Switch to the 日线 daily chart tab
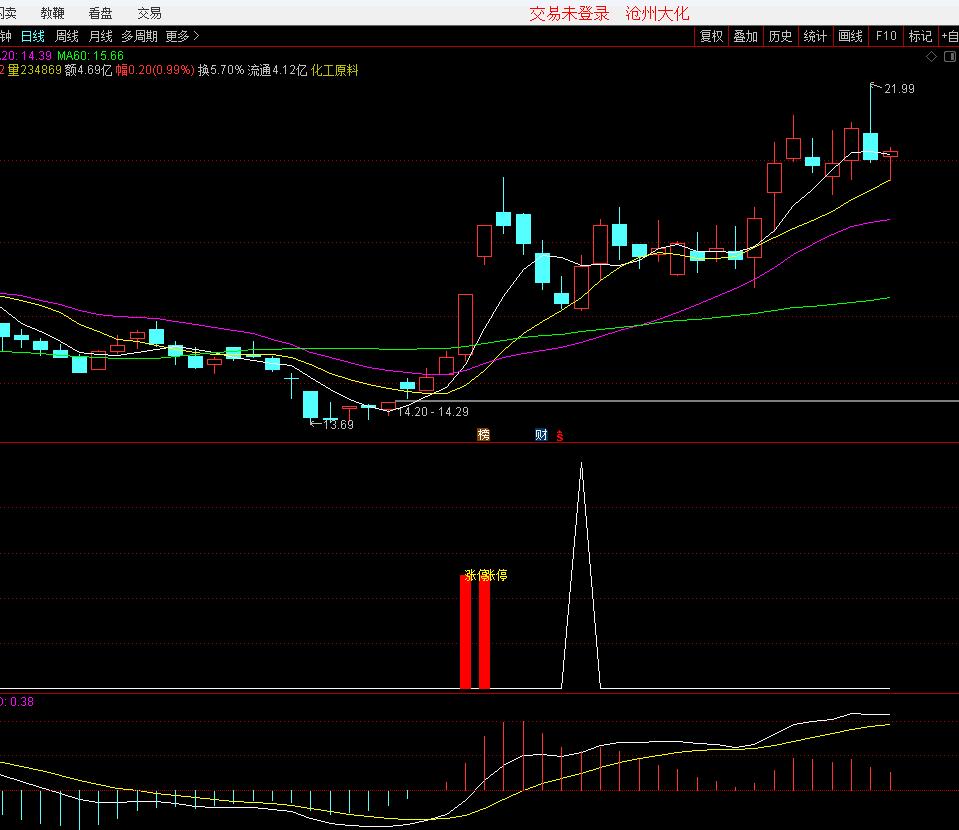Screen dimensions: 959x830 33,36
